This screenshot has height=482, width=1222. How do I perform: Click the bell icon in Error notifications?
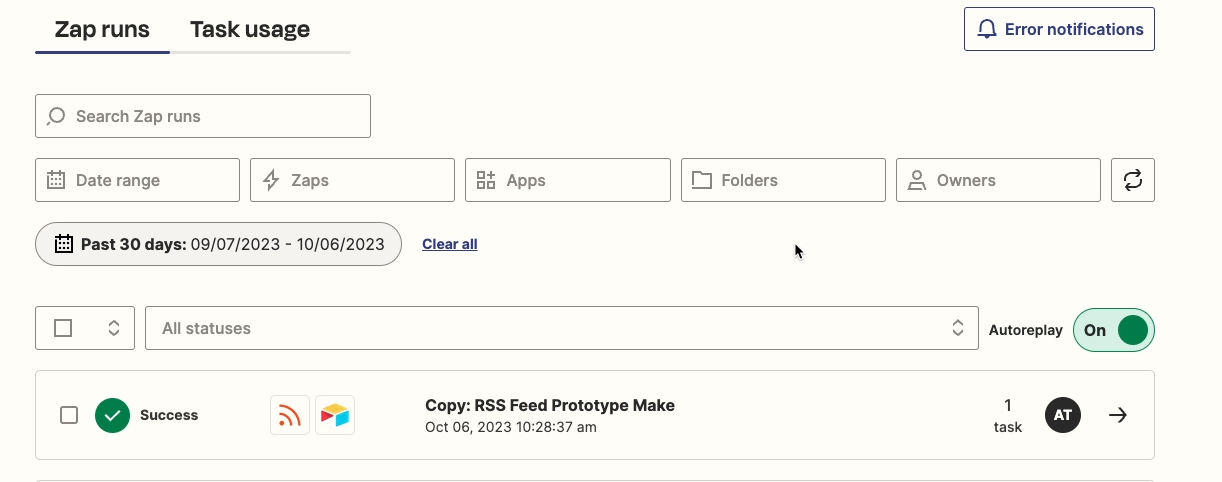[x=987, y=29]
